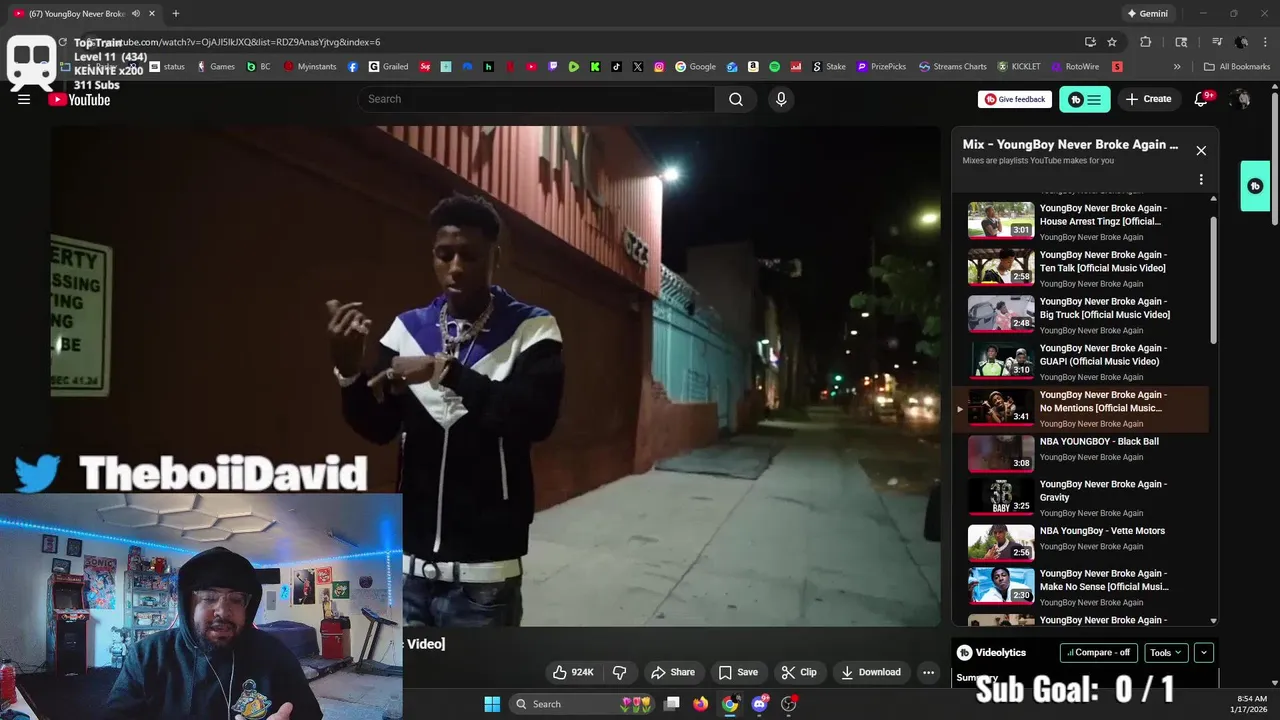The width and height of the screenshot is (1280, 720).
Task: Open the TikTok bookmark icon
Action: tap(616, 67)
